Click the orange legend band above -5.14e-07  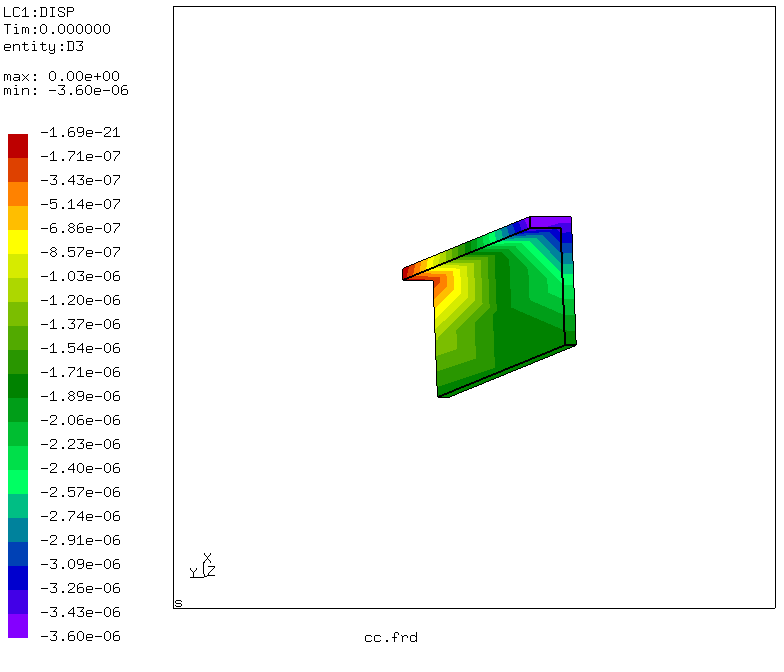(x=18, y=194)
